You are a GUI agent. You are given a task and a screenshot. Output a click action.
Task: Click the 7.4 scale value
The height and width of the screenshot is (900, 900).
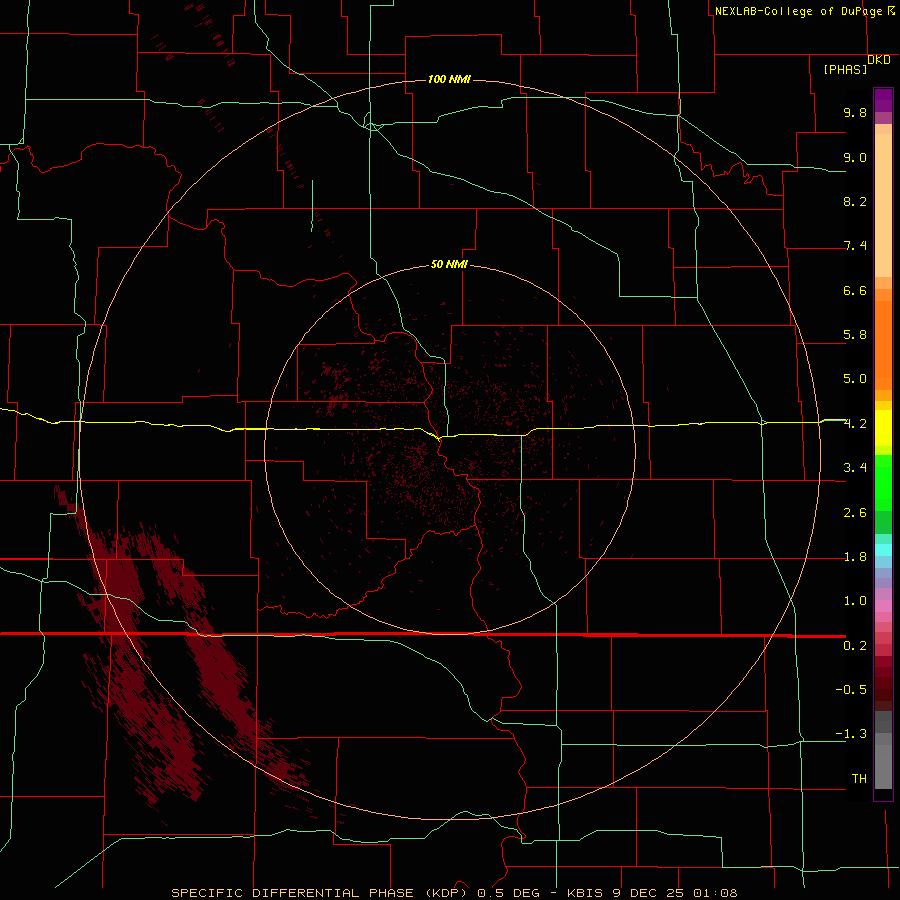[x=855, y=246]
